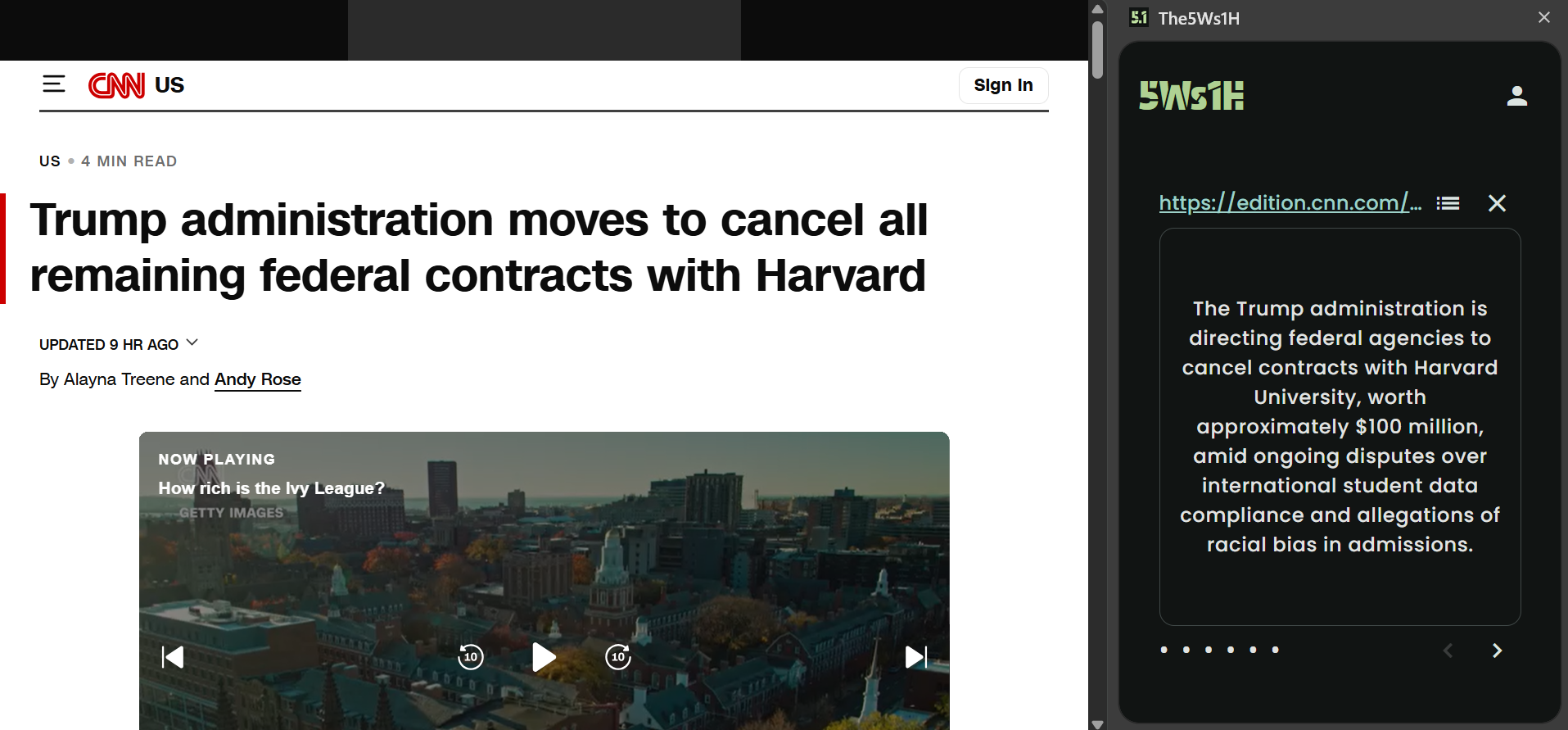Click the page scrollbar up arrow

(1098, 8)
